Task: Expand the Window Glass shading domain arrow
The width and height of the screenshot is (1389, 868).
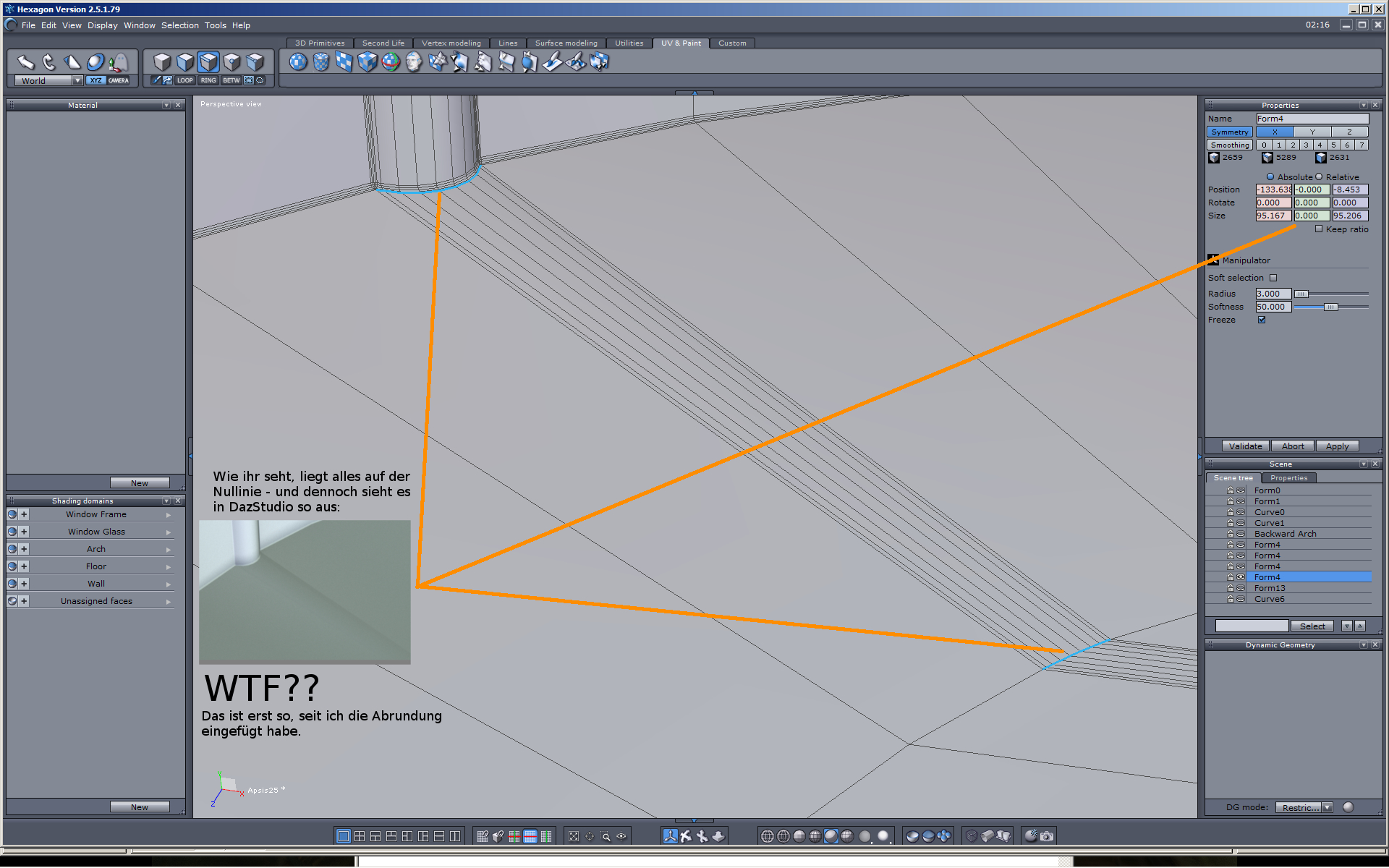Action: point(169,532)
